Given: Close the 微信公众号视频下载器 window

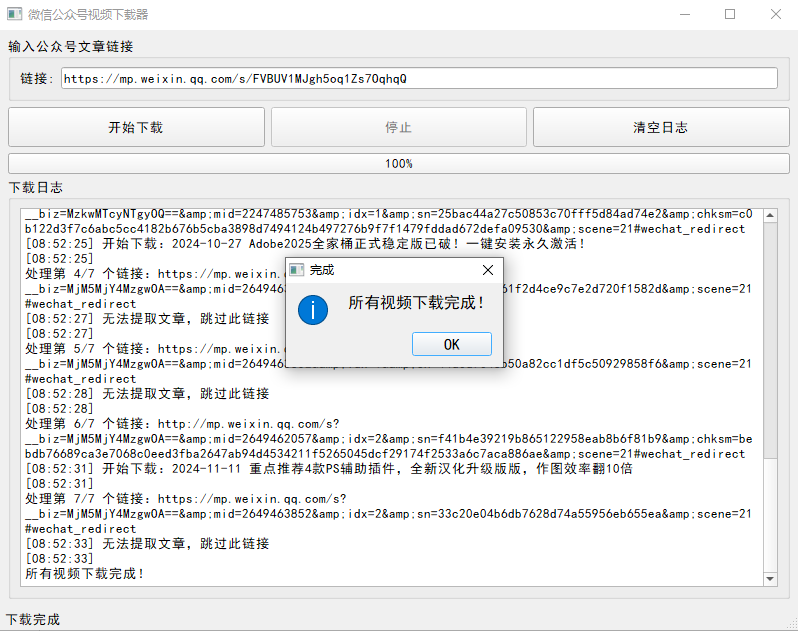Looking at the screenshot, I should click(775, 15).
